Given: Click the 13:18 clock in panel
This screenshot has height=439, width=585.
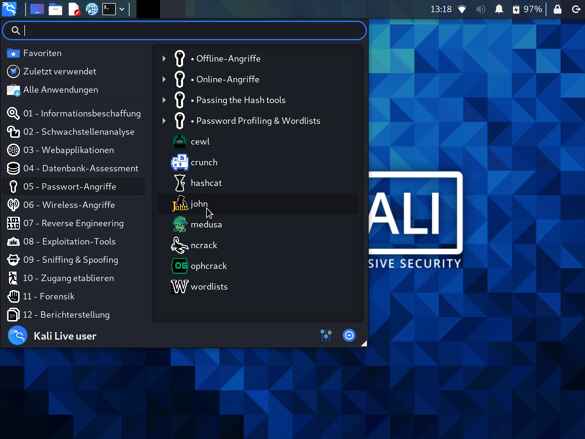Looking at the screenshot, I should click(441, 9).
